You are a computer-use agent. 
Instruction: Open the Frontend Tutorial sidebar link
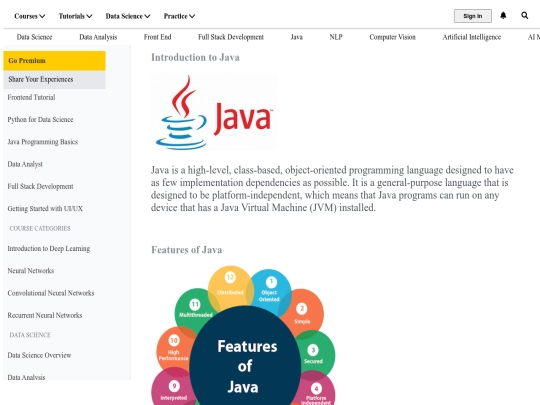pos(31,97)
